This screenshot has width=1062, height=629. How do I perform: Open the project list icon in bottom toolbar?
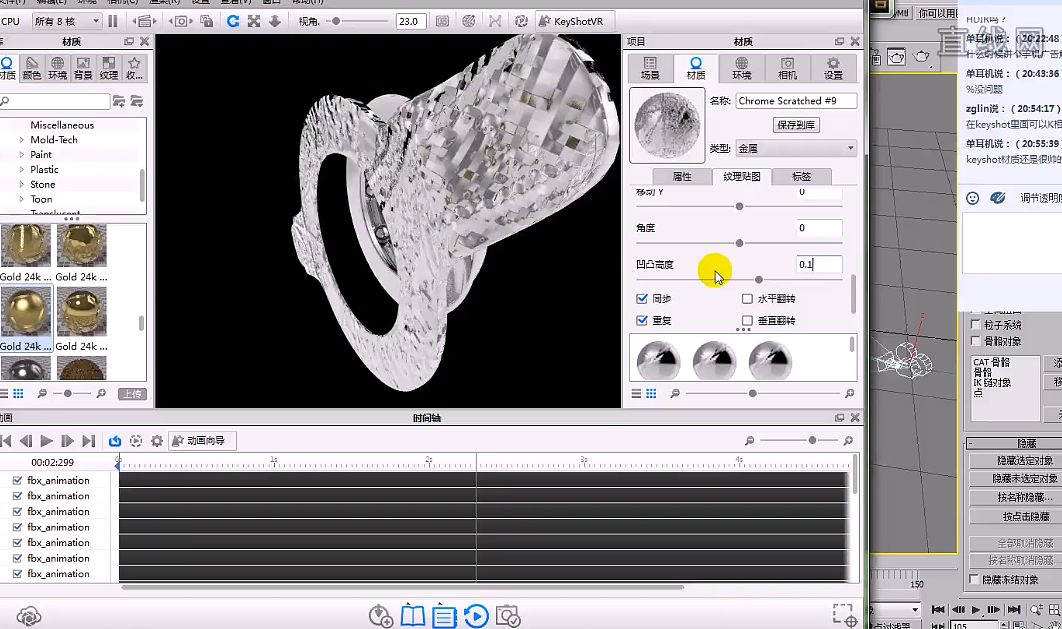coord(444,615)
